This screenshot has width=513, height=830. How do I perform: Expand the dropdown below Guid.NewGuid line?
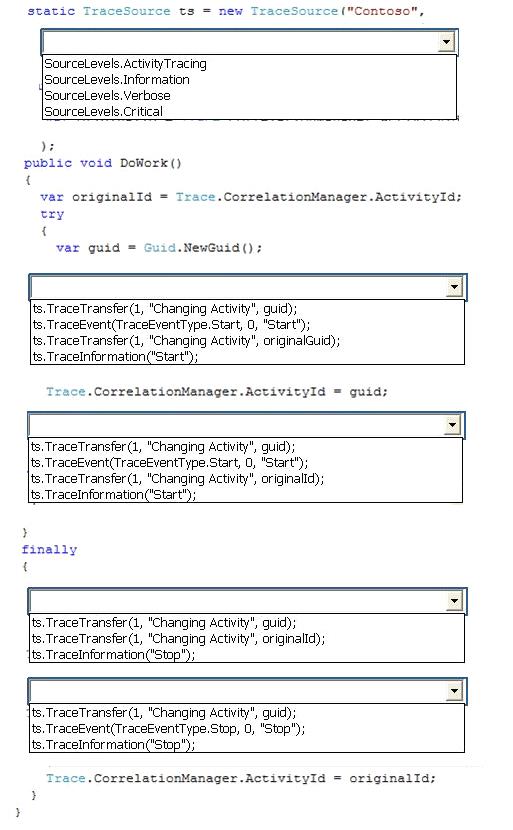454,287
